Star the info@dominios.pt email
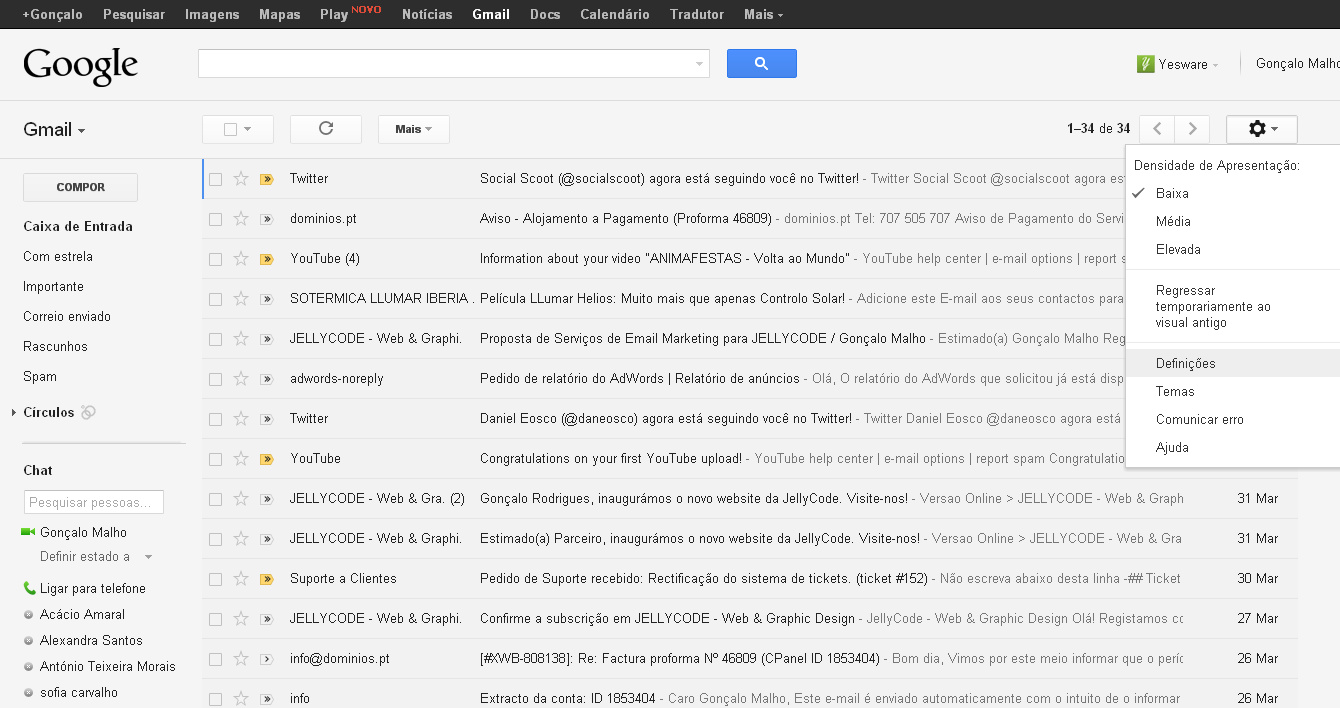 coord(240,659)
